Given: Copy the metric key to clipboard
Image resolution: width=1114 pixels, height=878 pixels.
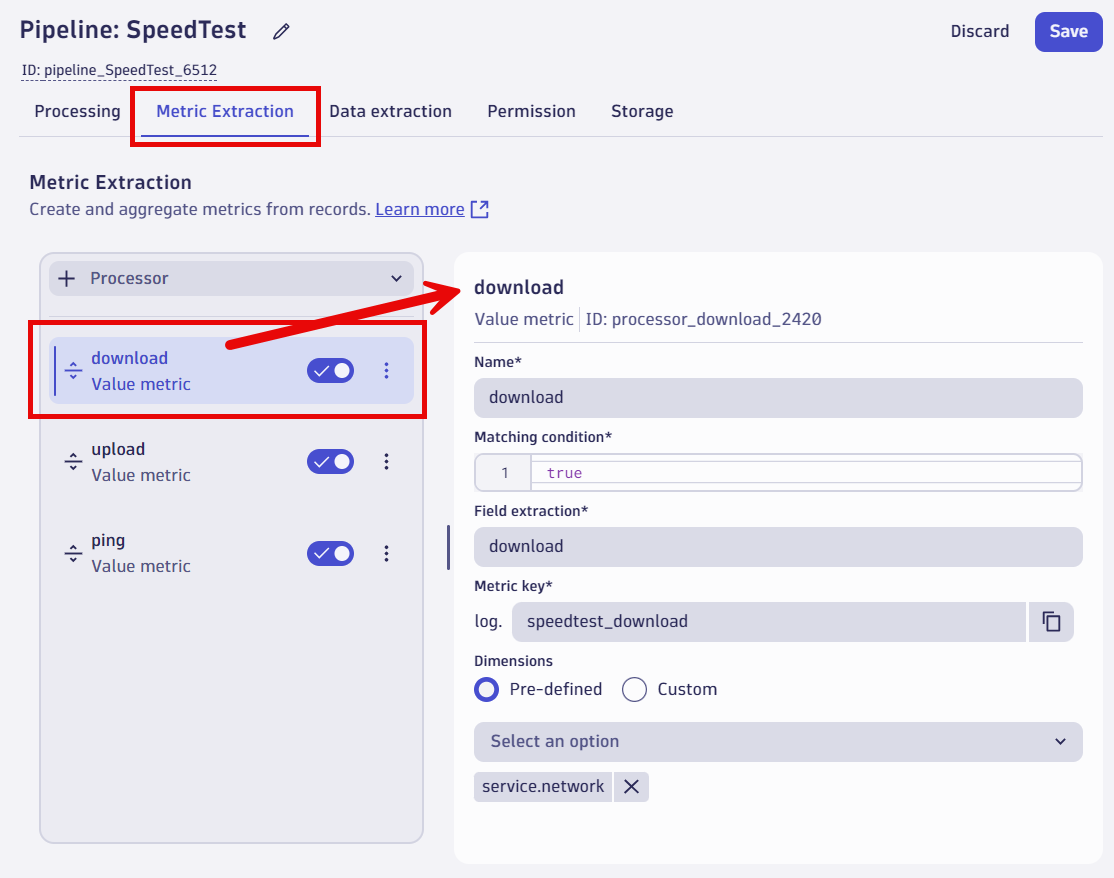Looking at the screenshot, I should (x=1051, y=622).
